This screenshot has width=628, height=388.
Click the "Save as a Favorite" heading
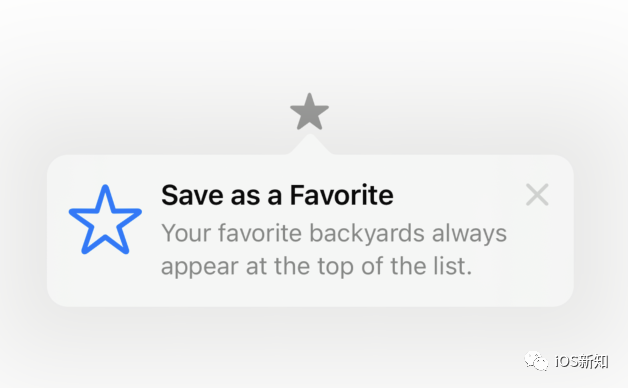point(277,195)
